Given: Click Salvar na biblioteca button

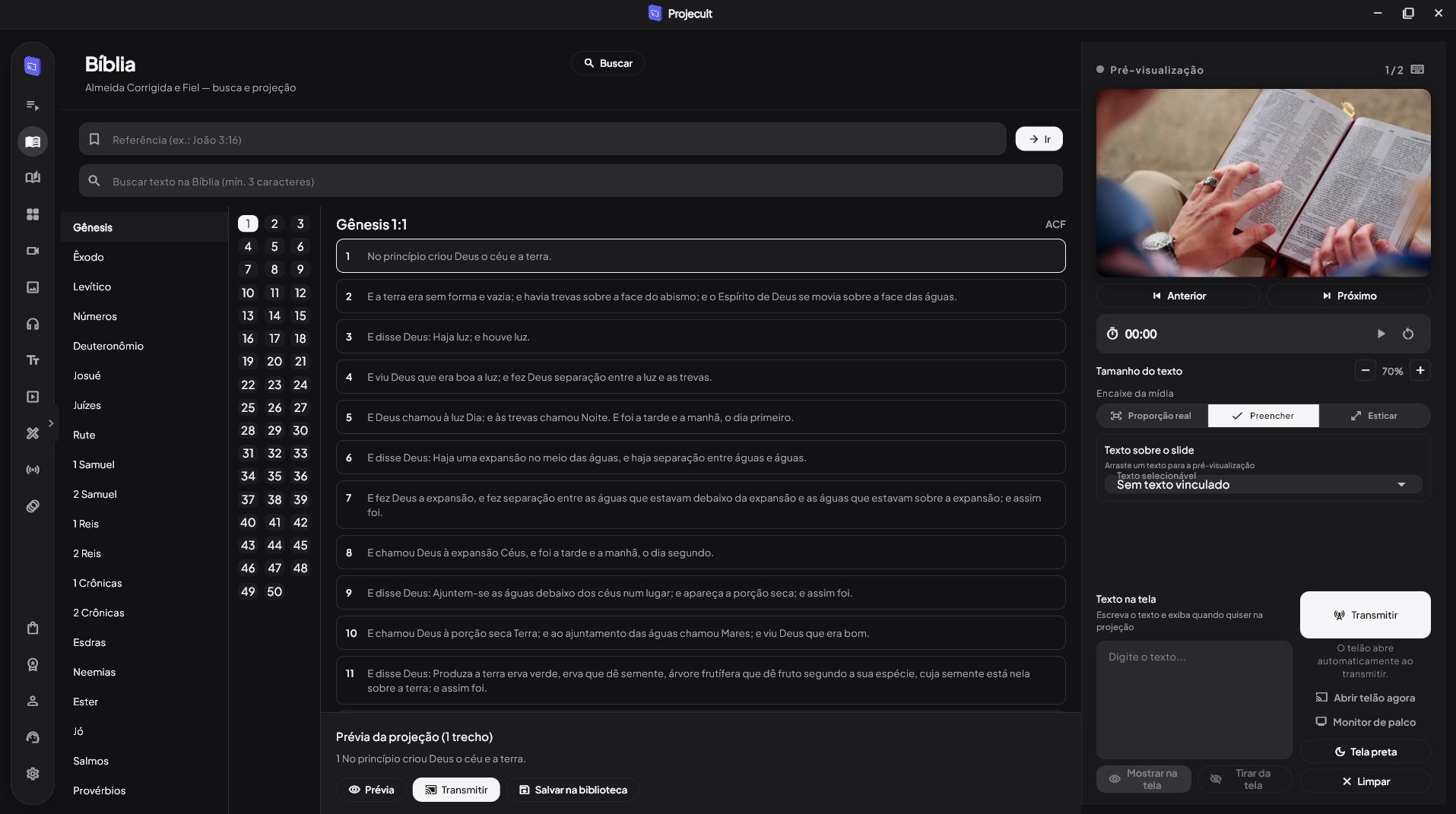Looking at the screenshot, I should point(573,790).
